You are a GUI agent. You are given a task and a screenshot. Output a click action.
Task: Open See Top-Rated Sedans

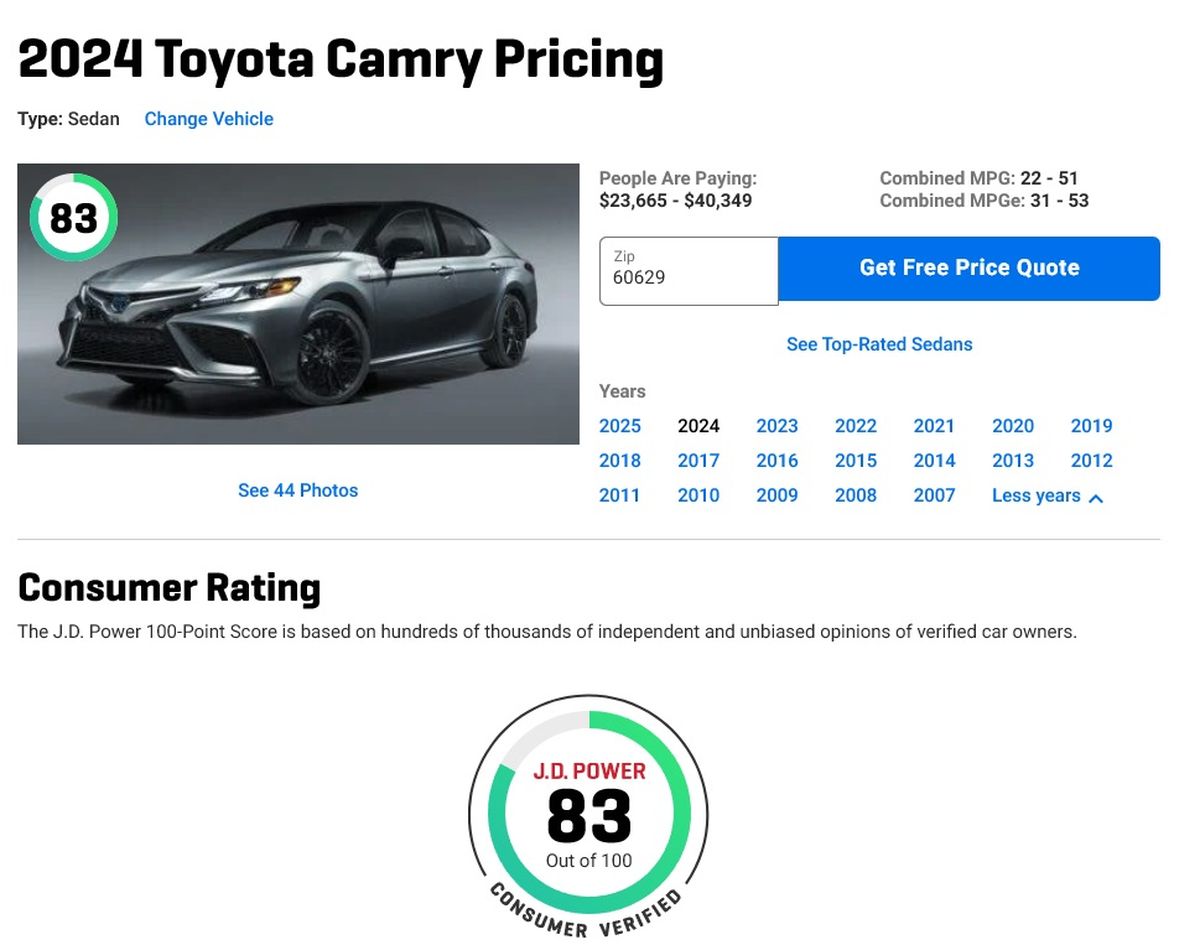click(x=879, y=344)
